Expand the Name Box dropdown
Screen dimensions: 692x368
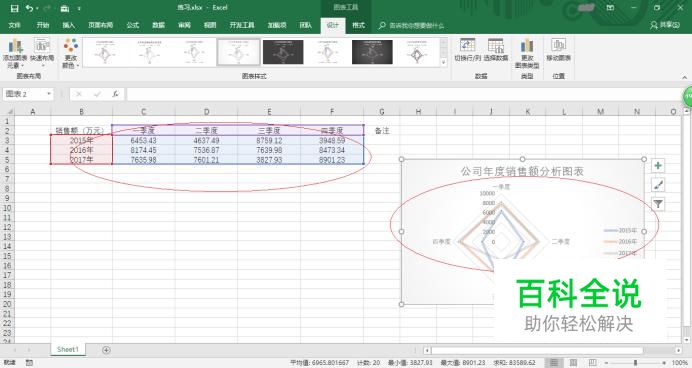(49, 94)
